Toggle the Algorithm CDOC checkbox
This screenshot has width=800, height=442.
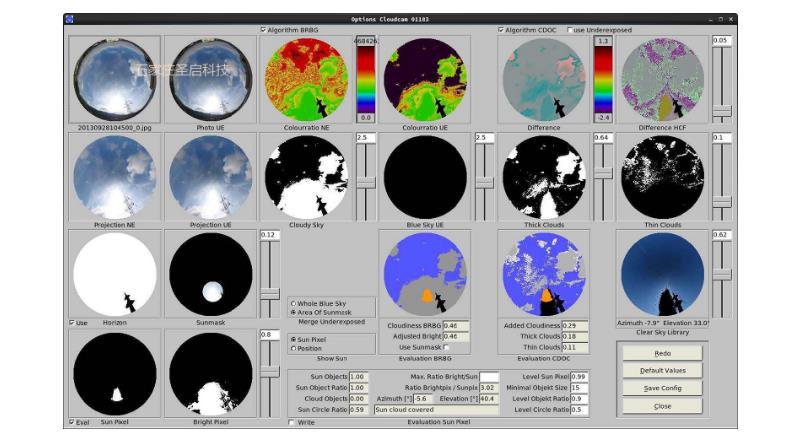pyautogui.click(x=501, y=30)
